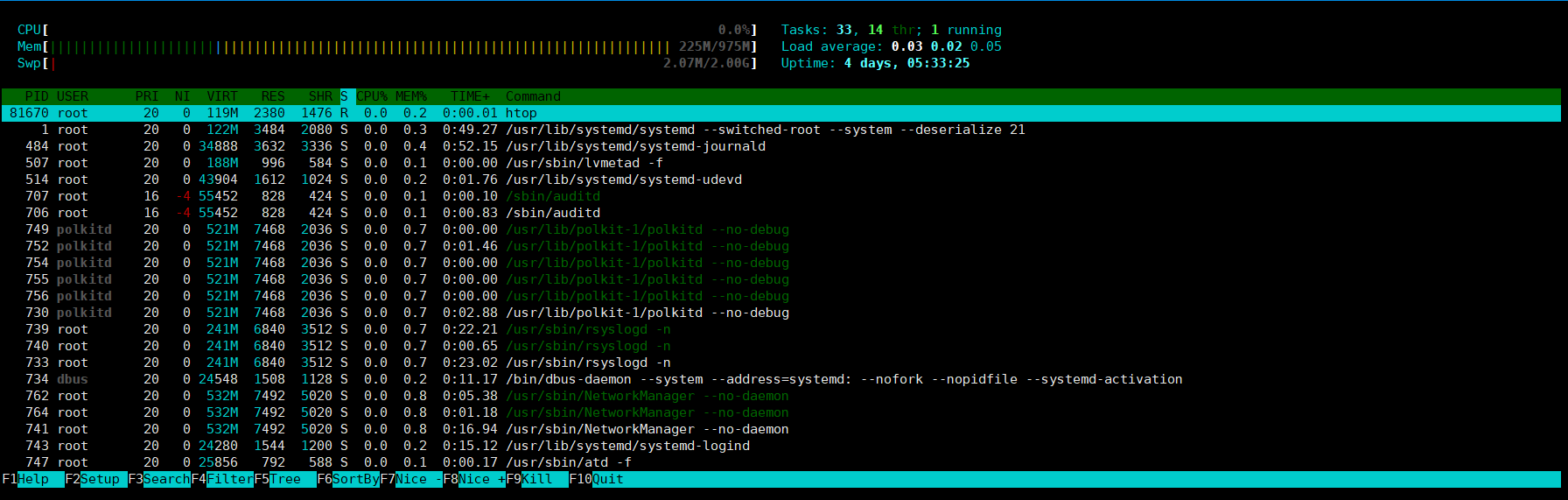
Task: Open F4 Filter option
Action: click(x=222, y=479)
